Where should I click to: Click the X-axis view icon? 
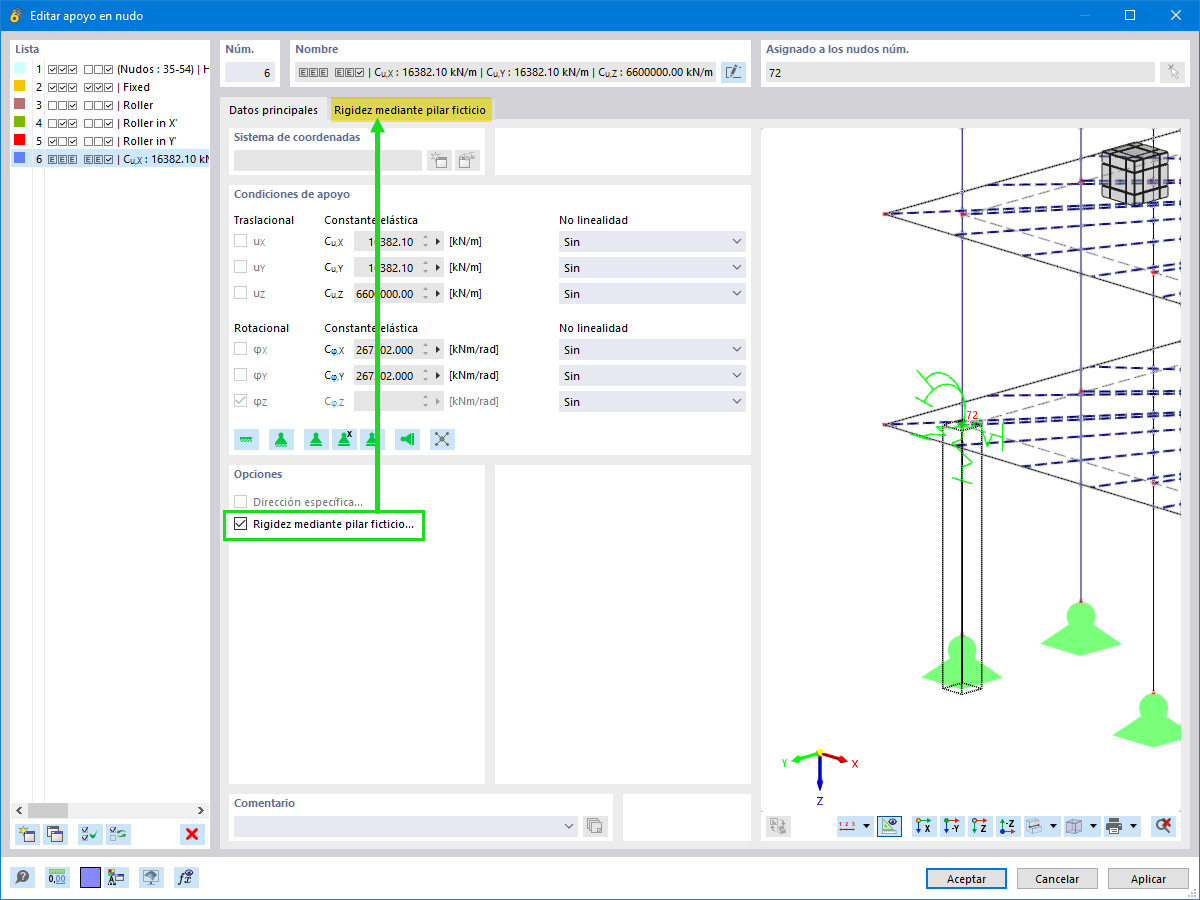tap(923, 826)
